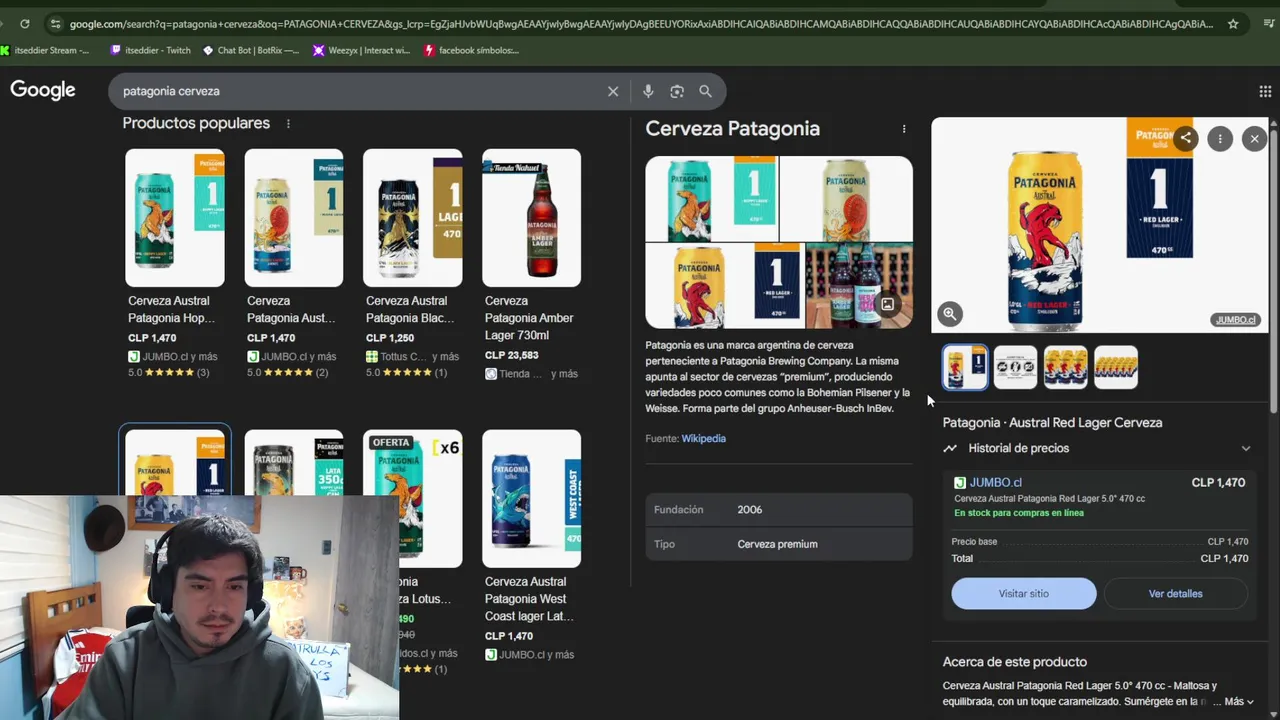Select third product thumbnail with several cans
Viewport: 1280px width, 720px height.
1065,367
